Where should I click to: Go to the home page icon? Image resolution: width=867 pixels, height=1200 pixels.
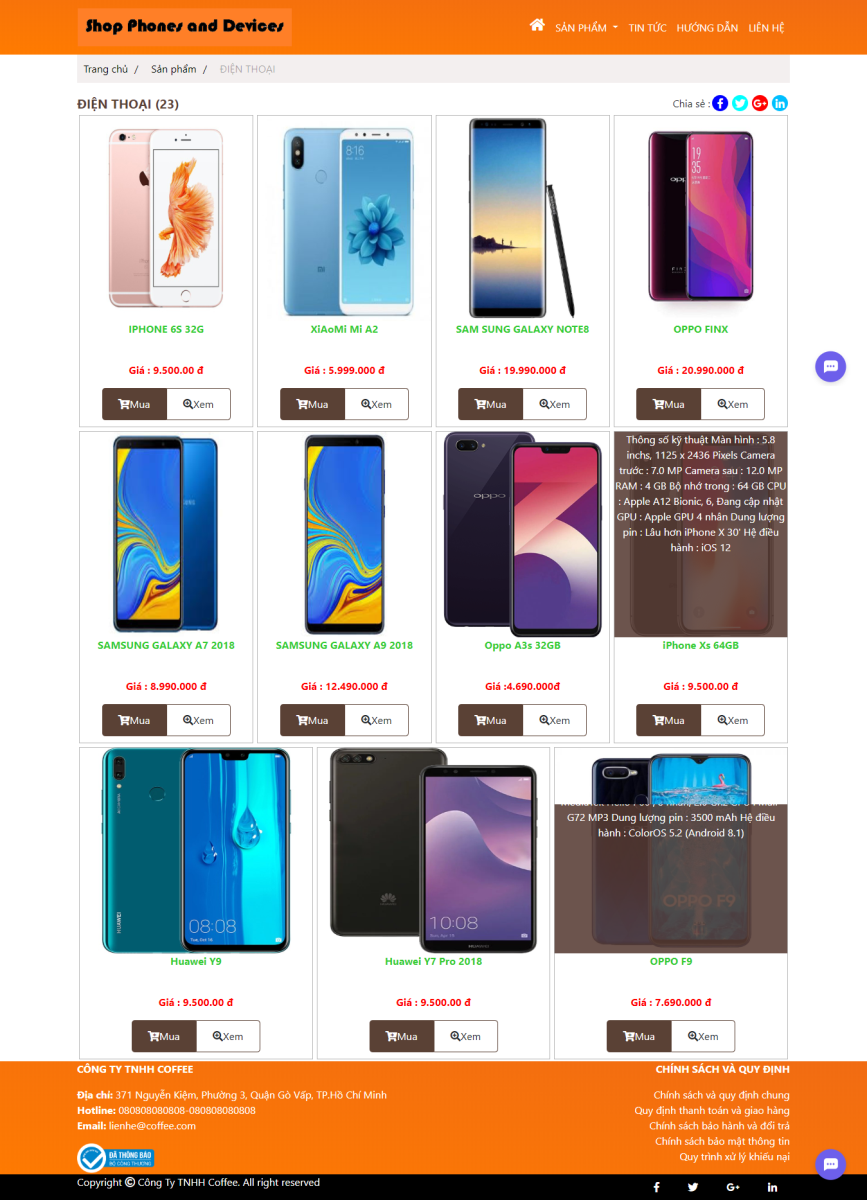tap(537, 25)
